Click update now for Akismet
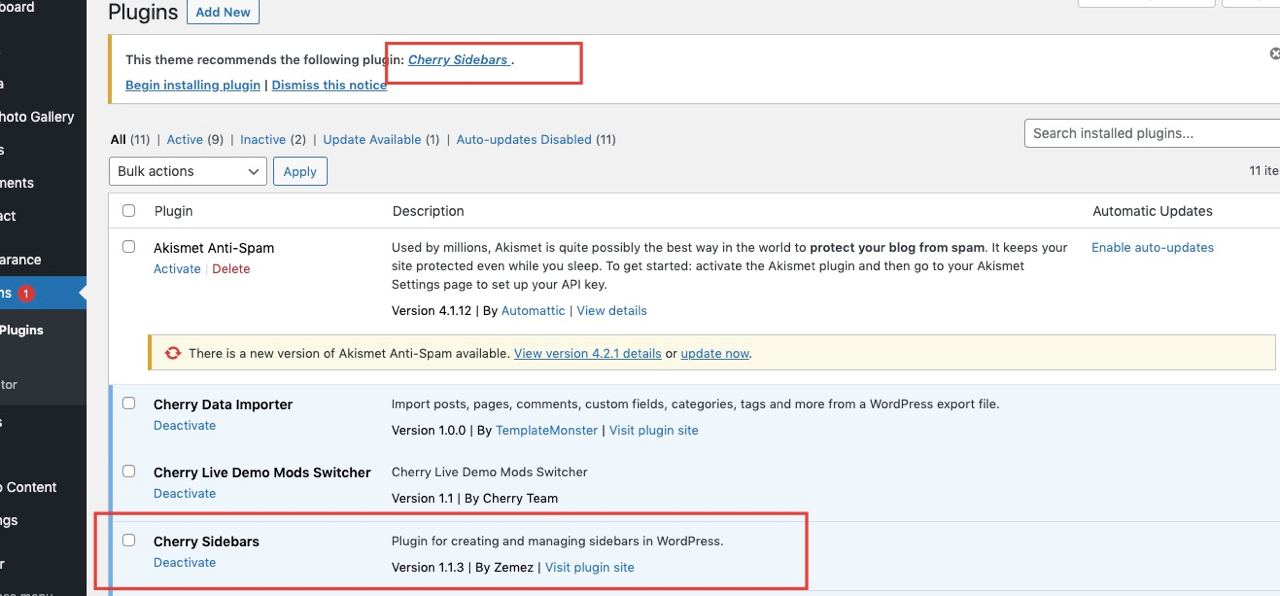This screenshot has height=596, width=1280. tap(715, 354)
